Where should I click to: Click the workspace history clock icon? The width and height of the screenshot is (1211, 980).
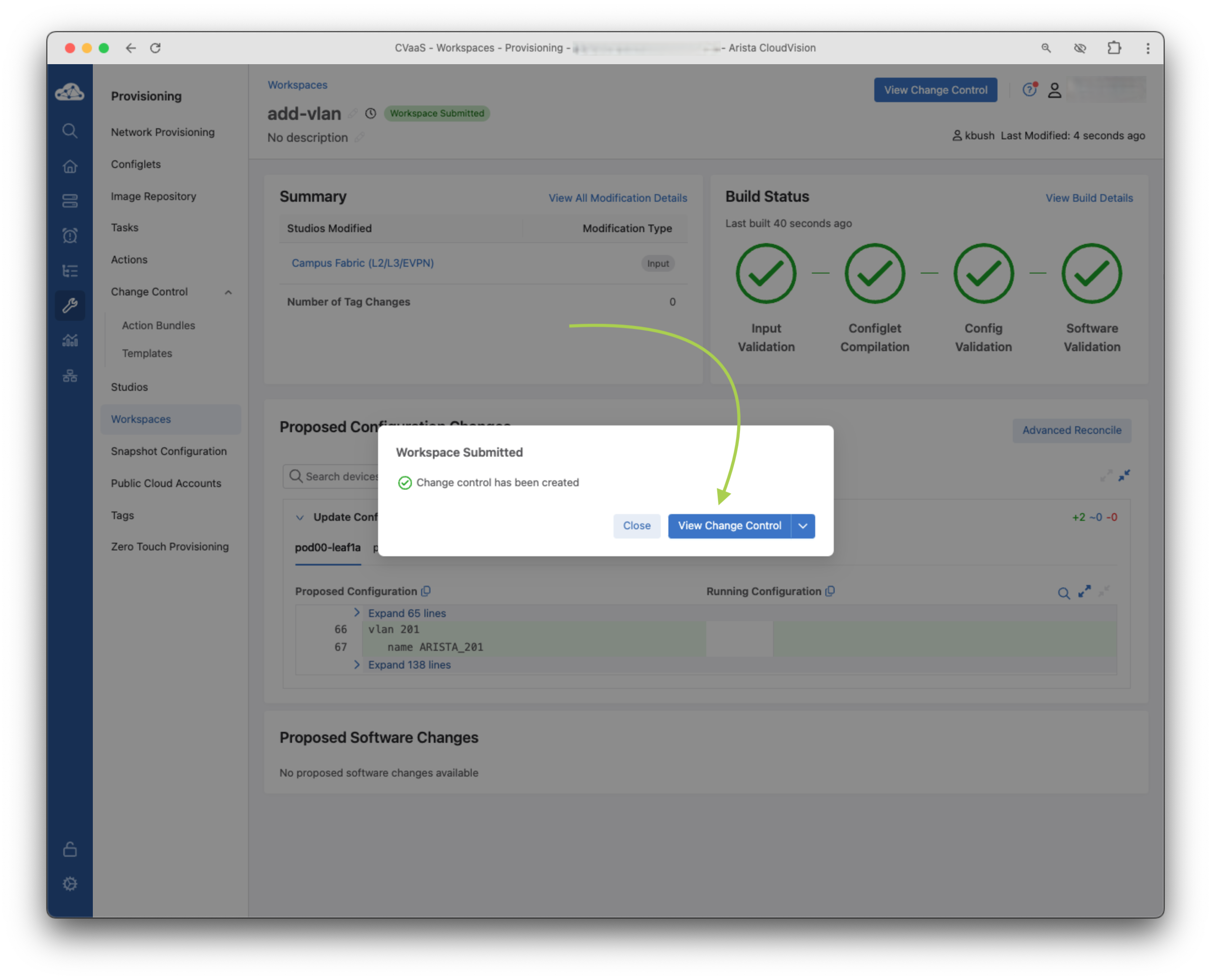pos(370,114)
